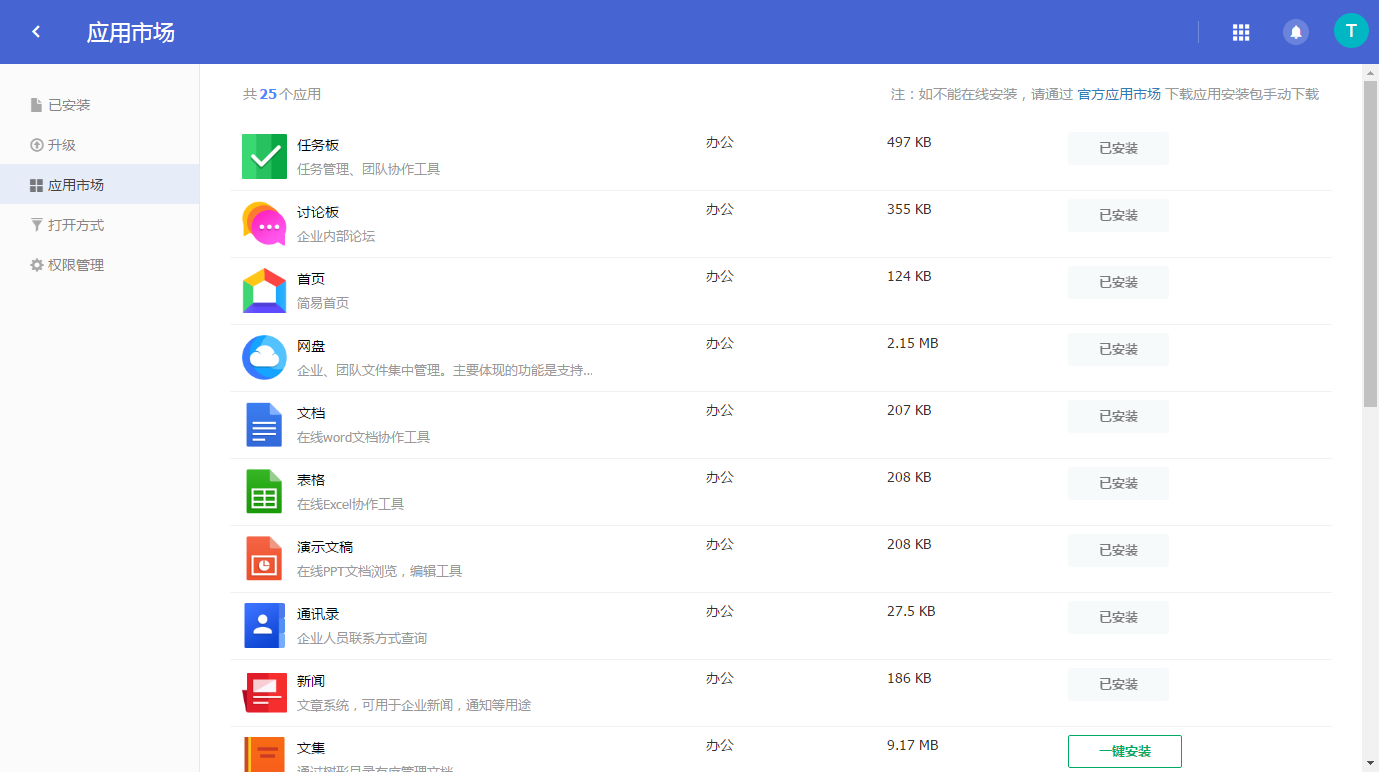Click 已安装 button for 网盘
This screenshot has height=772, width=1379.
click(x=1118, y=349)
